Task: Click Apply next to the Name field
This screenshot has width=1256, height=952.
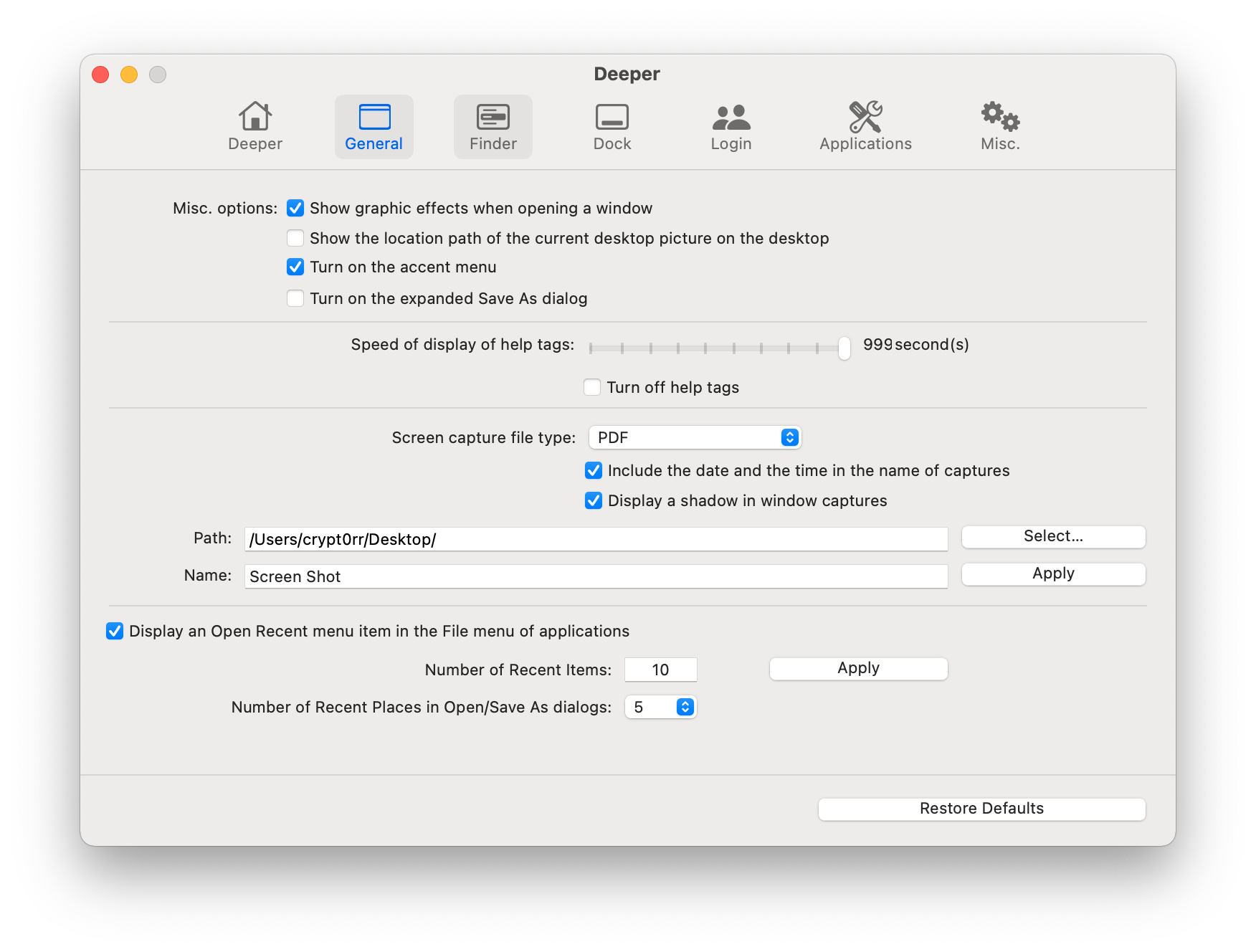Action: tap(1053, 573)
